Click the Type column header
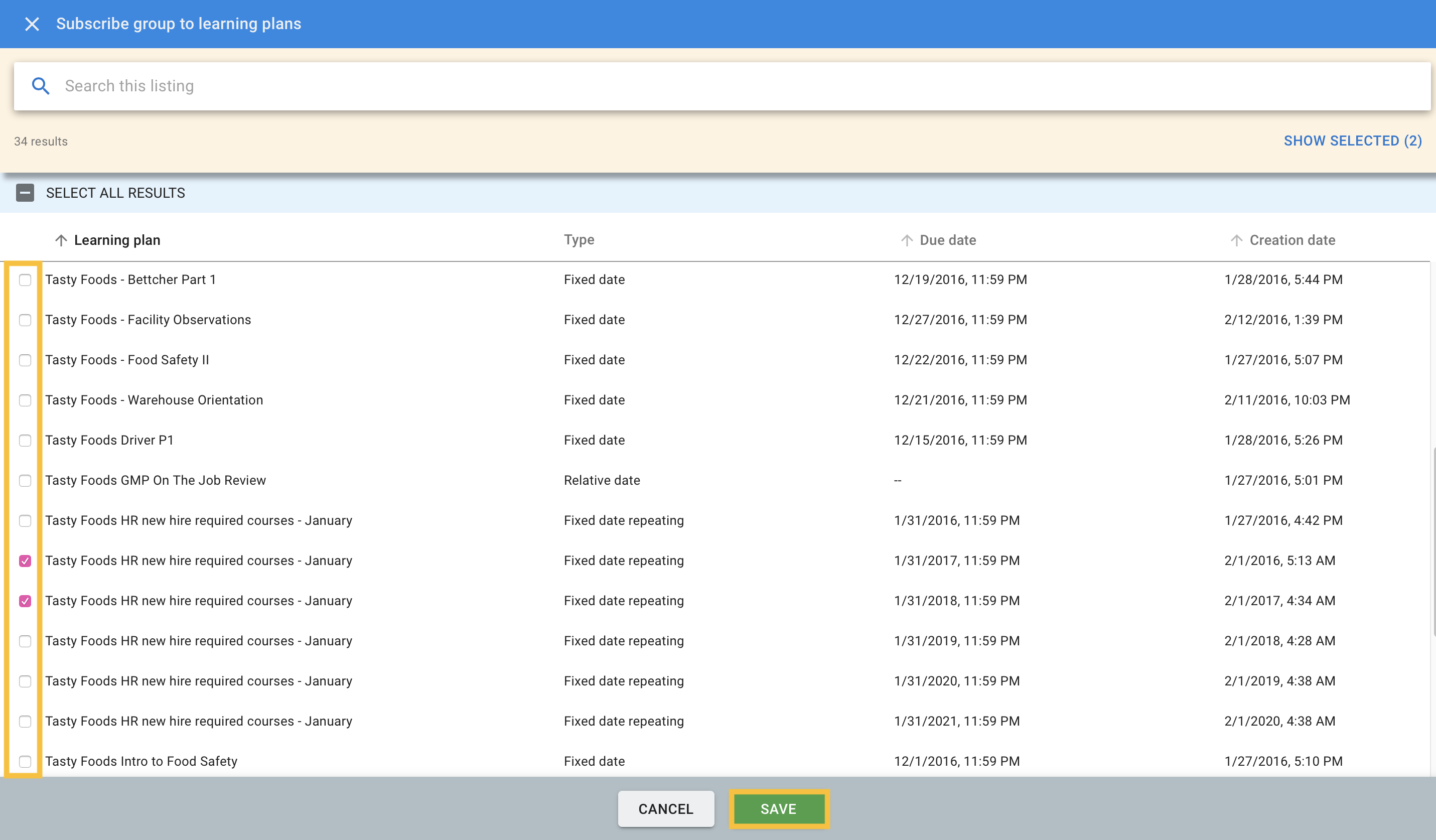The height and width of the screenshot is (840, 1436). coord(579,239)
